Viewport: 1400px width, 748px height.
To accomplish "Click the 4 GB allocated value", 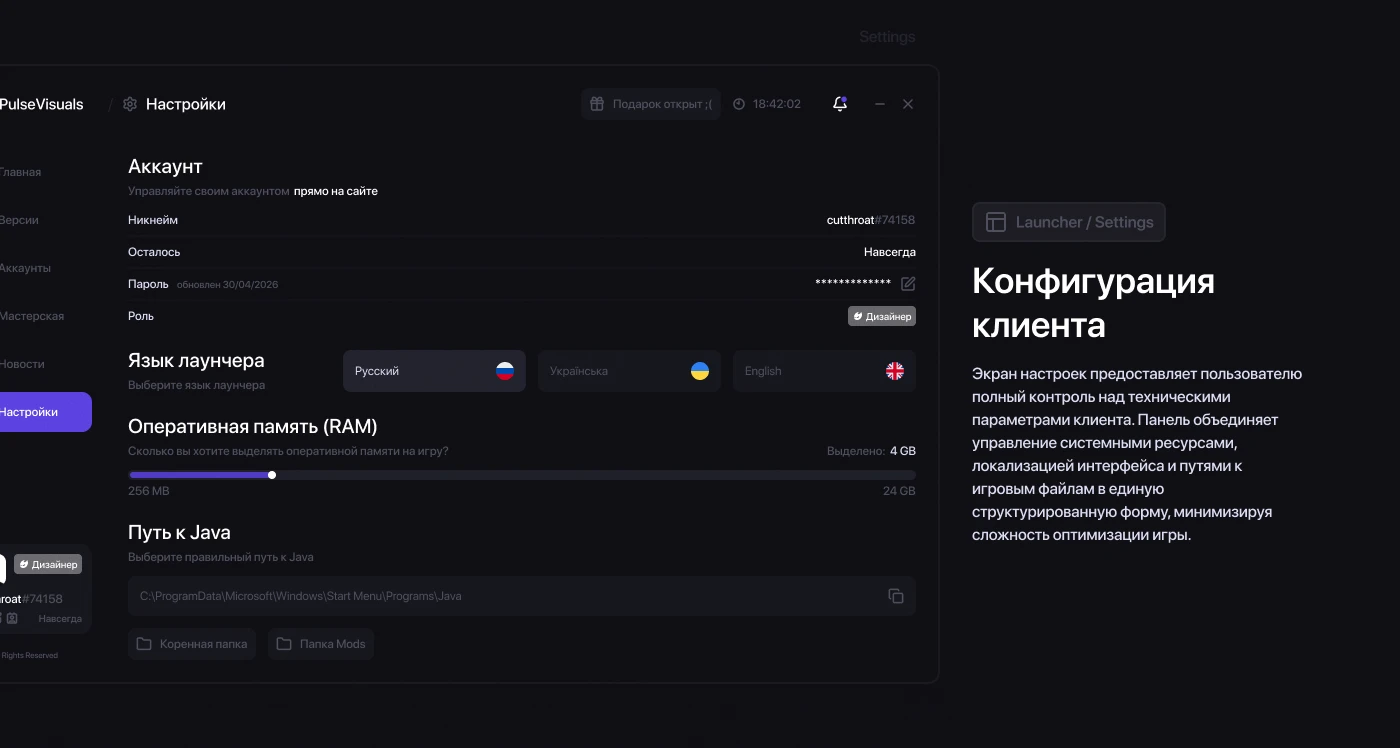I will (x=903, y=451).
